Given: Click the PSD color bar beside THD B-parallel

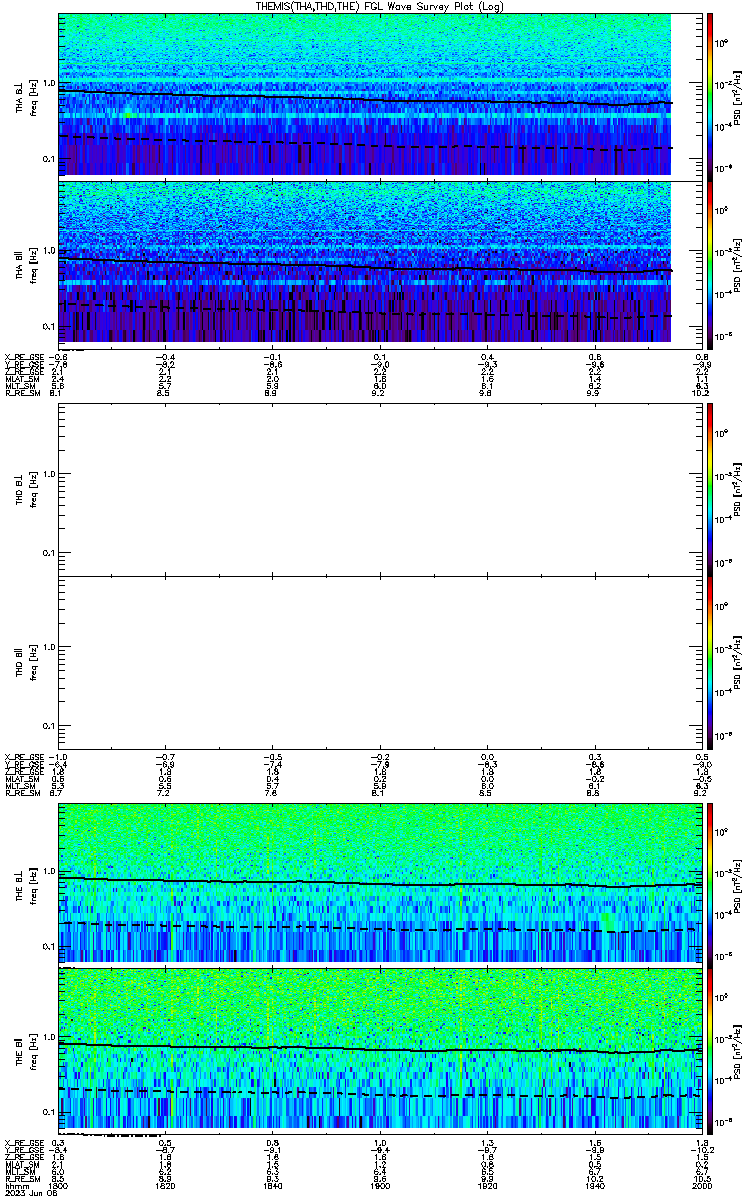Looking at the screenshot, I should tap(710, 662).
